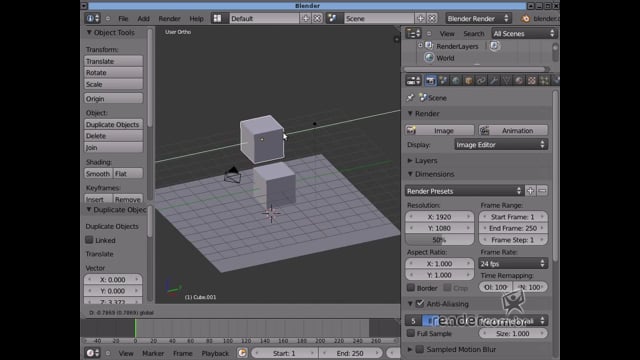Click the 50% resolution percentage slider
Viewport: 640px width, 360px height.
tap(440, 240)
